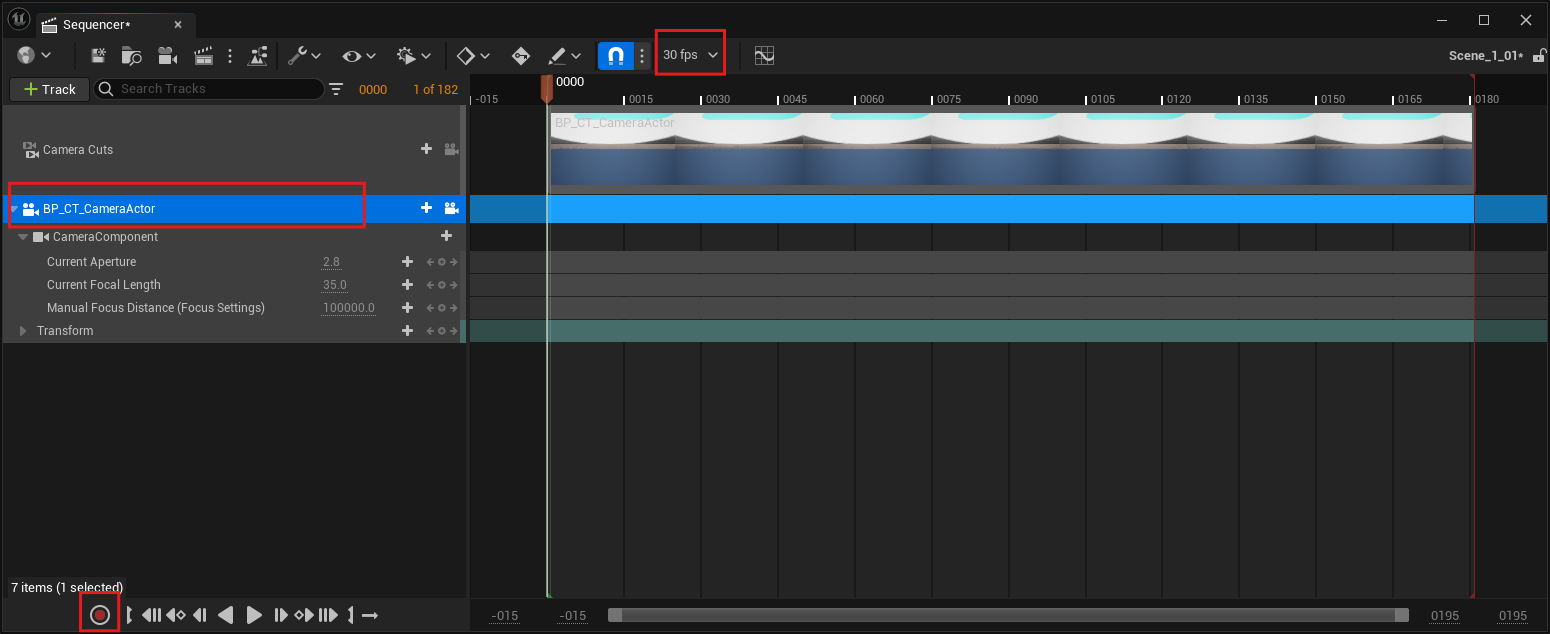Open the track filter icon beside search
The image size is (1550, 634).
336,89
